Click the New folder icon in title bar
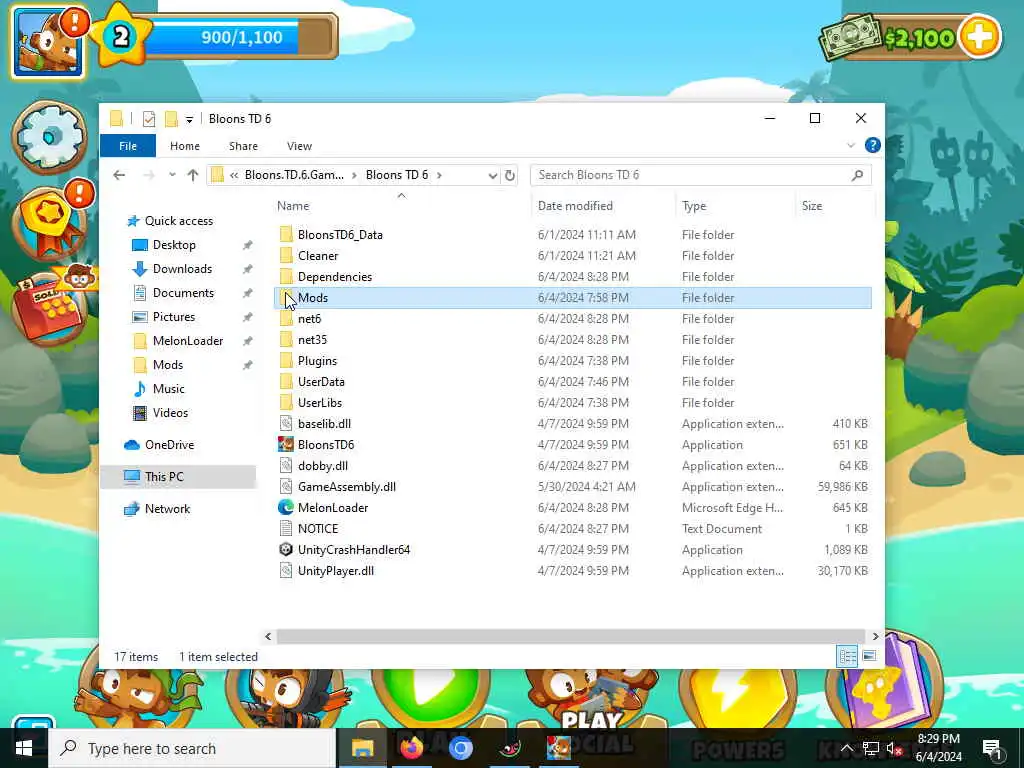 [x=171, y=119]
